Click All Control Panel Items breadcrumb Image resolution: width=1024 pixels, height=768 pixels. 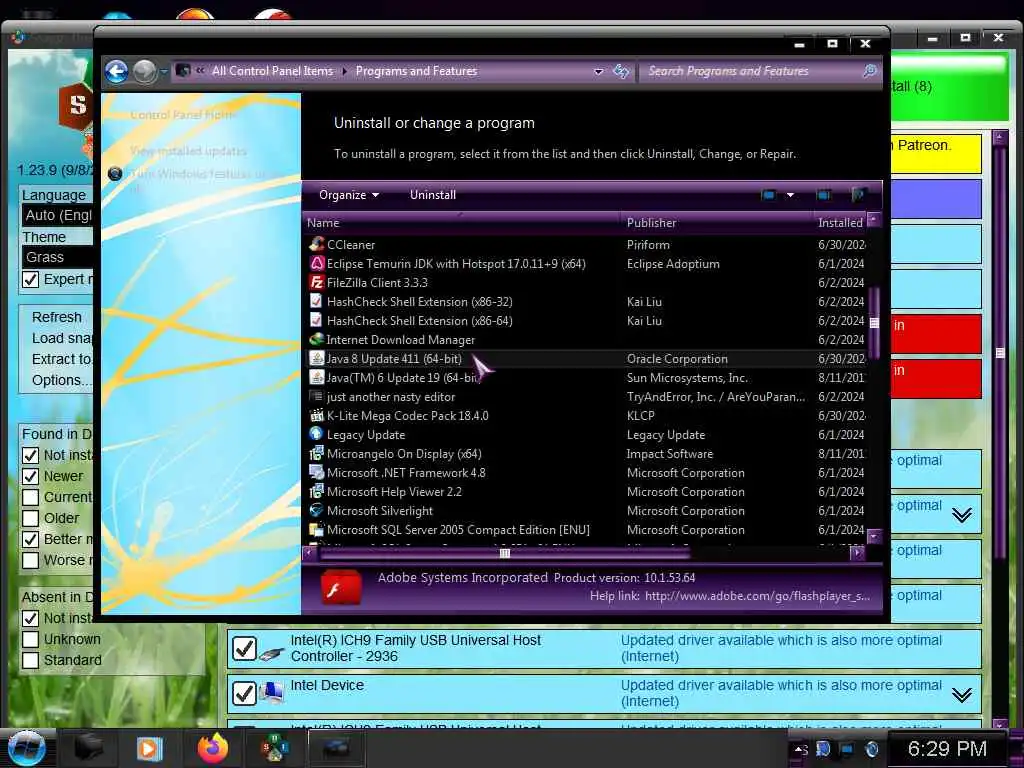(272, 71)
